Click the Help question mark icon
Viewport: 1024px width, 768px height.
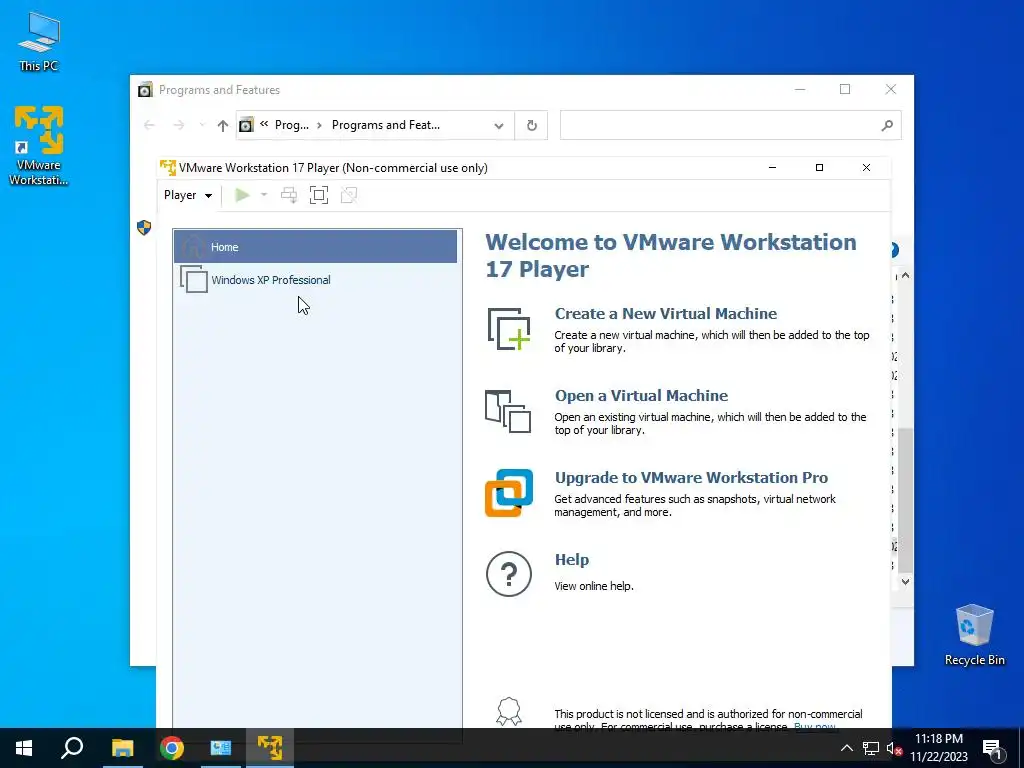click(509, 574)
